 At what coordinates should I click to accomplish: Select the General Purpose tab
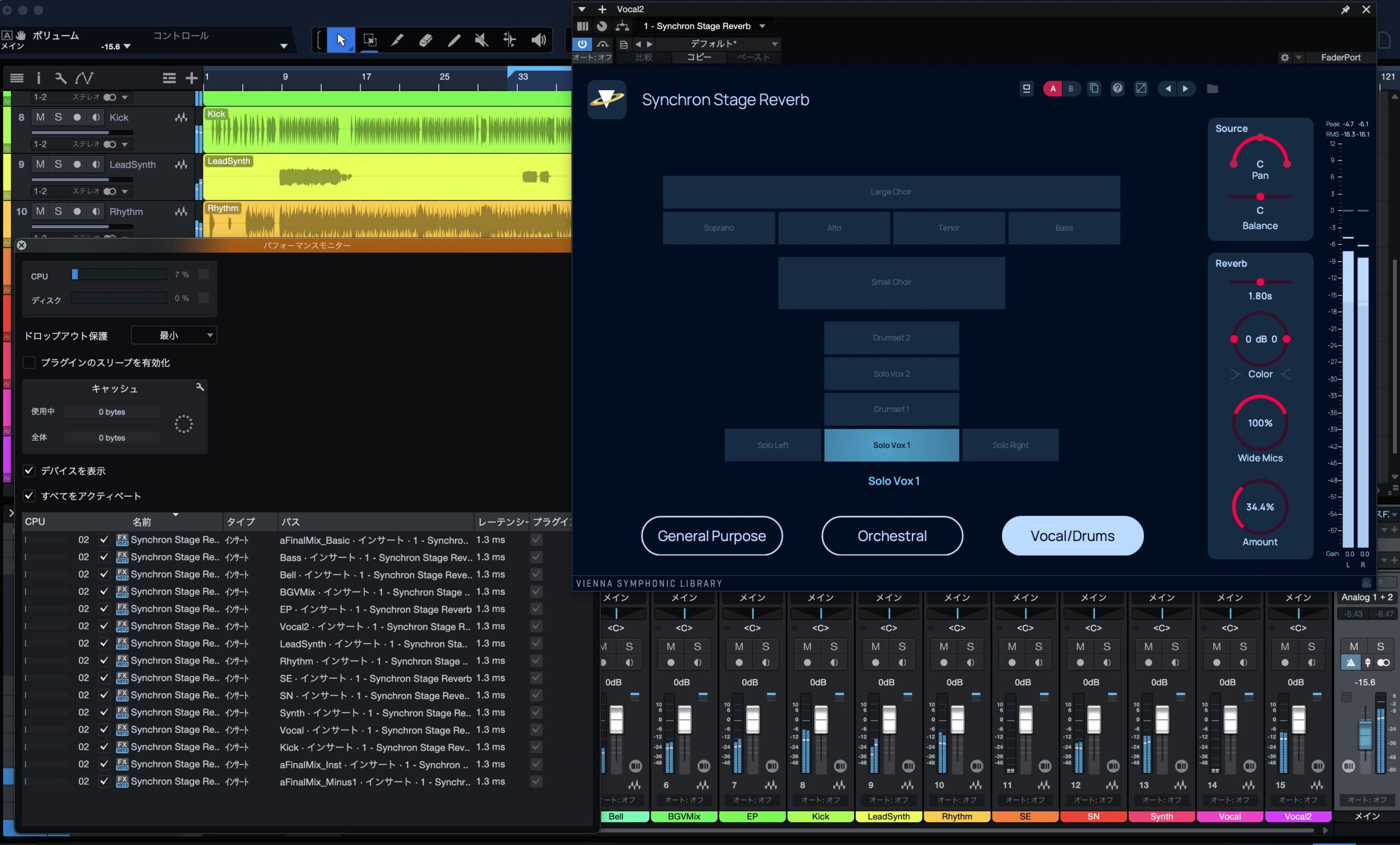(x=711, y=536)
